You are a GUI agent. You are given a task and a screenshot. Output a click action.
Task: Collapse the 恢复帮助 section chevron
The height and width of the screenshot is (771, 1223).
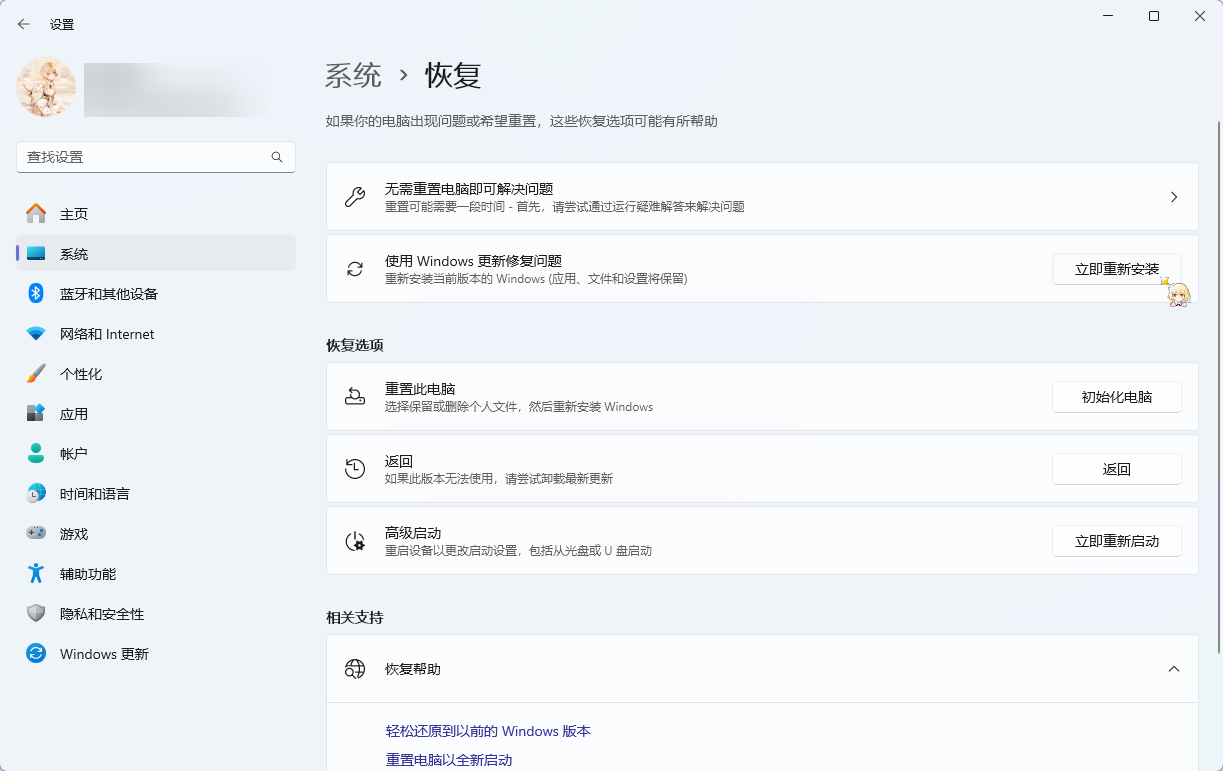[1174, 669]
